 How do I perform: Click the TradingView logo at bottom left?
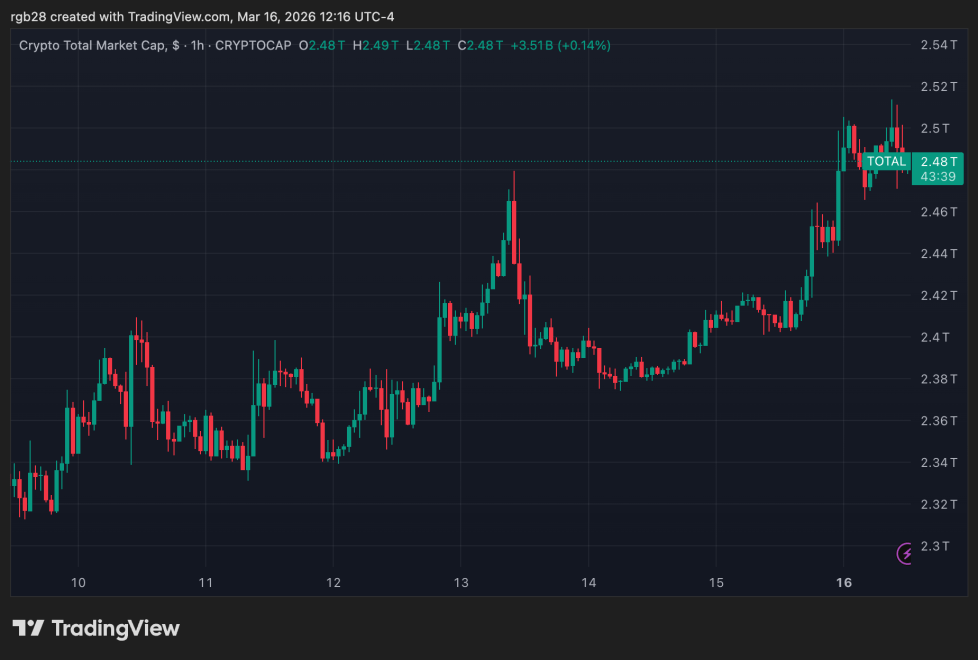(96, 629)
